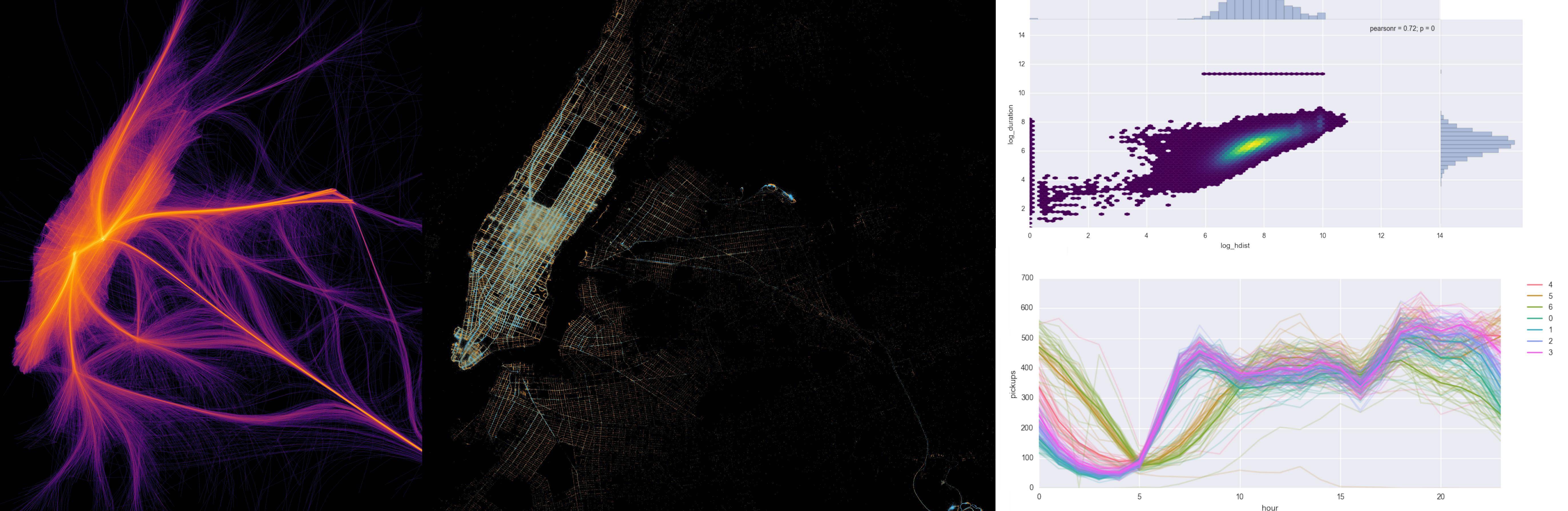Select the magenta legend entry for weekday 3
The image size is (1568, 511).
1535,352
